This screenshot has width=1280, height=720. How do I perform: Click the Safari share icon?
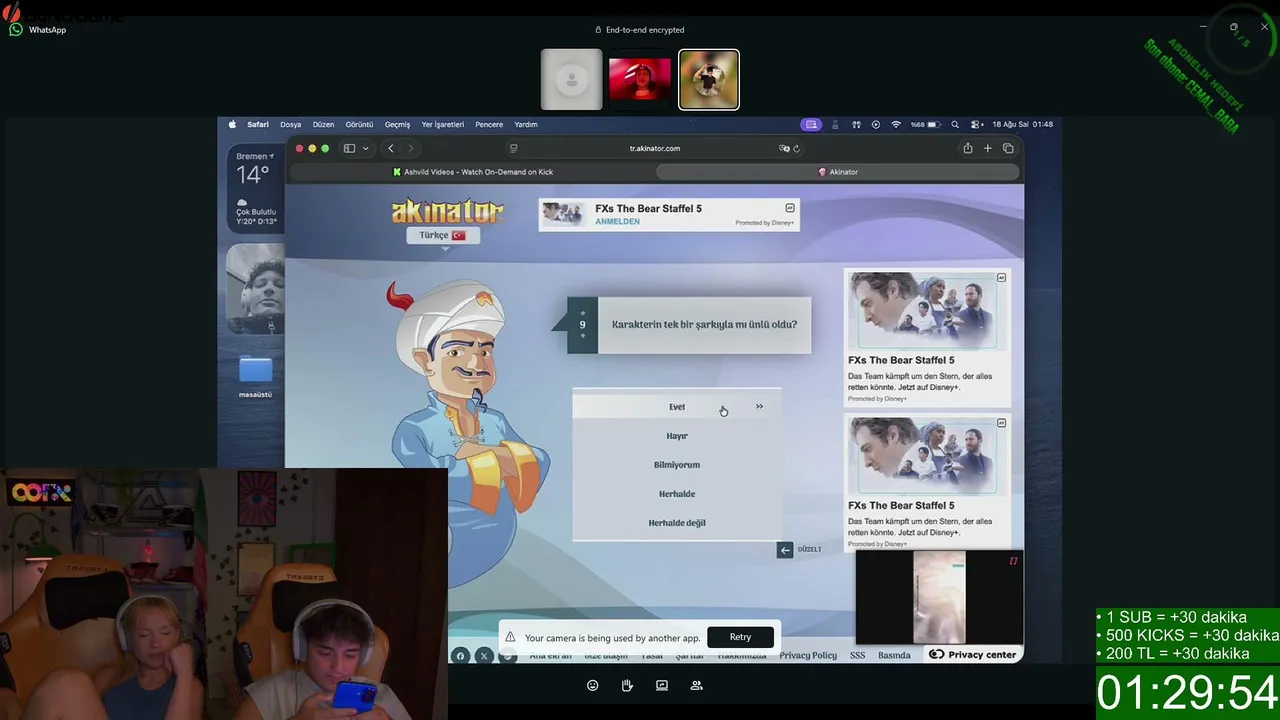coord(967,149)
